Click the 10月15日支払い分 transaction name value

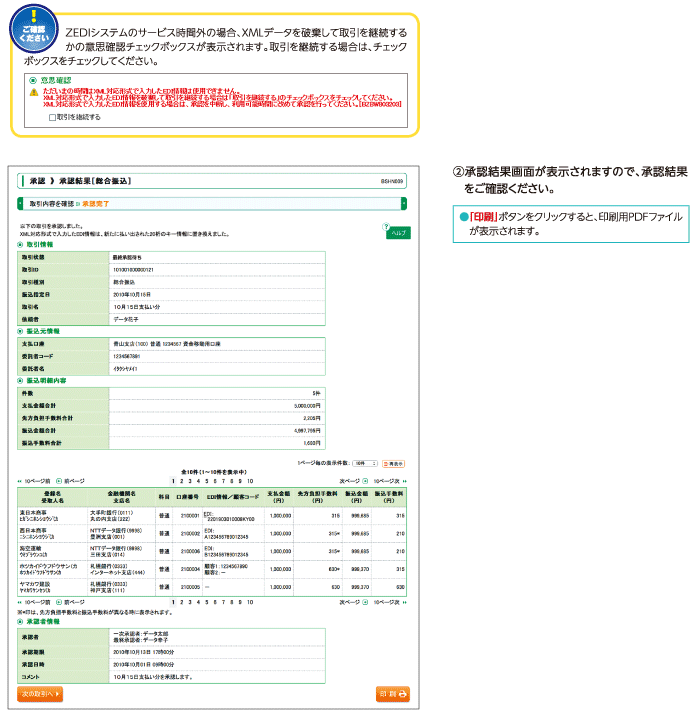[136, 307]
